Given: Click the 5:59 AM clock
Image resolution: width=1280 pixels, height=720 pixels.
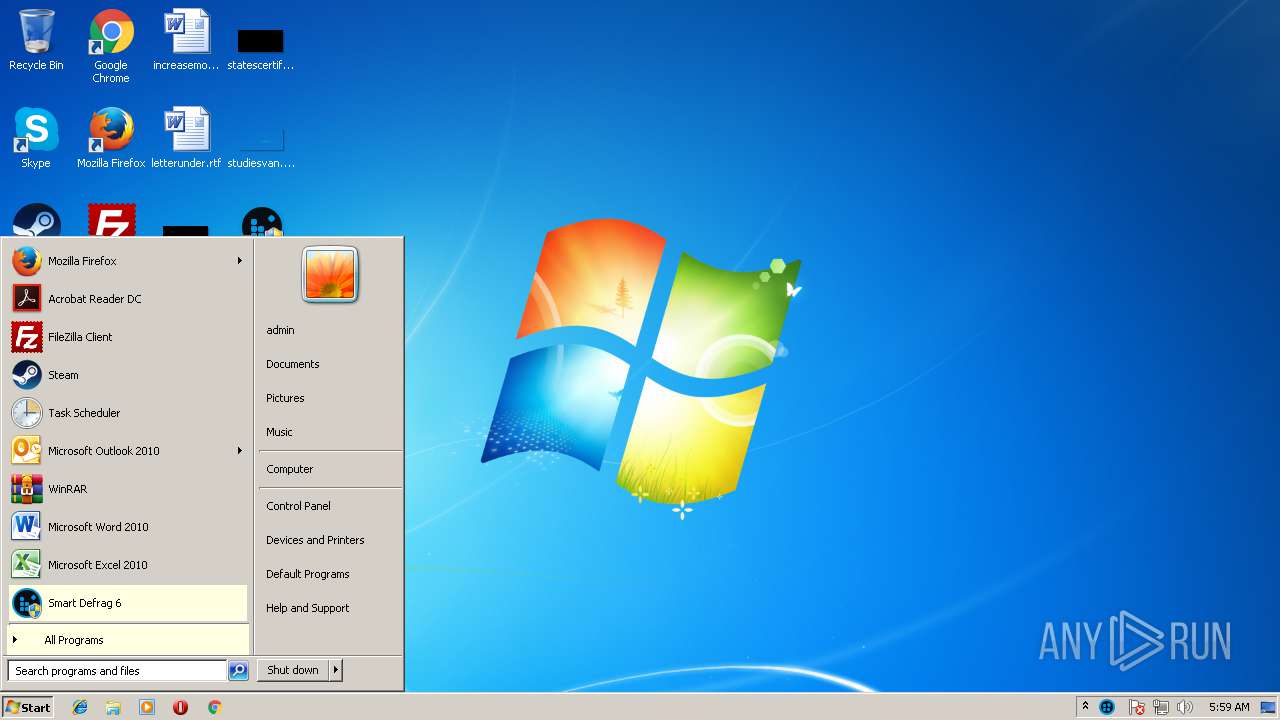Looking at the screenshot, I should 1229,707.
